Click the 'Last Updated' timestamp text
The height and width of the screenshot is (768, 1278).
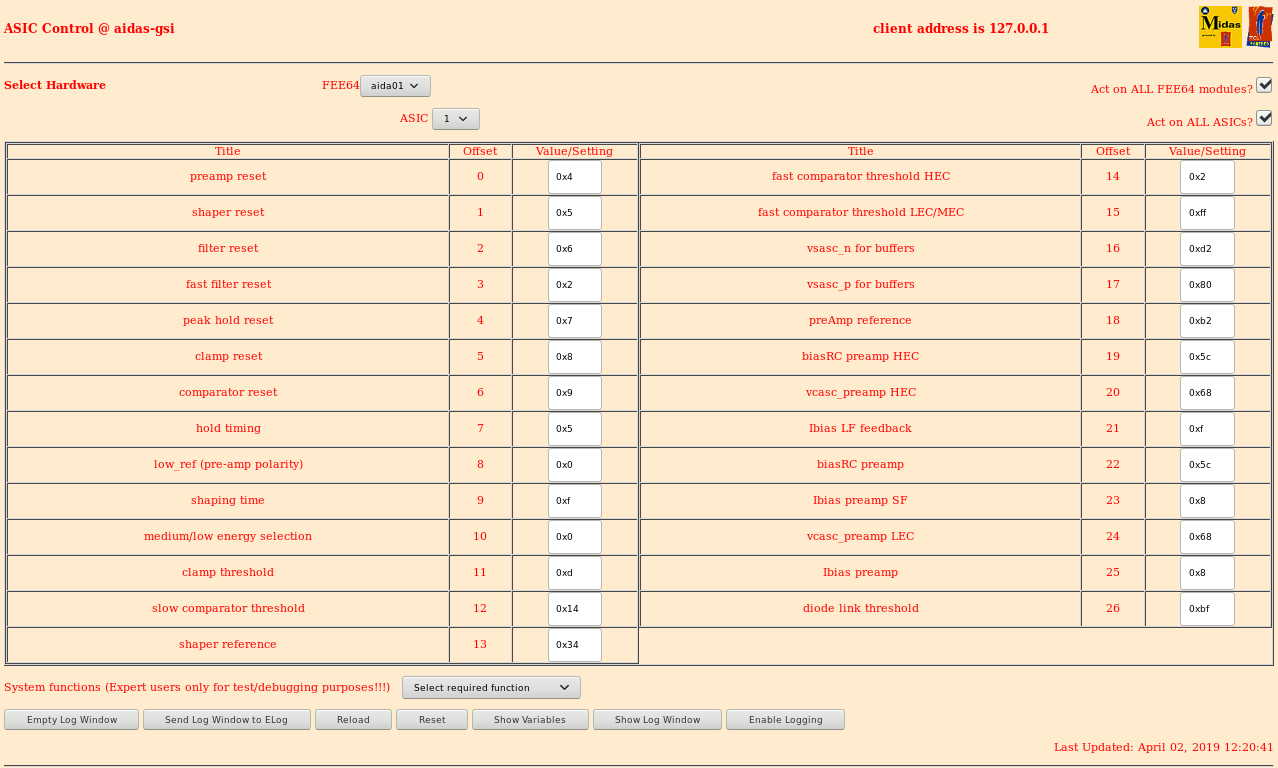coord(1164,747)
